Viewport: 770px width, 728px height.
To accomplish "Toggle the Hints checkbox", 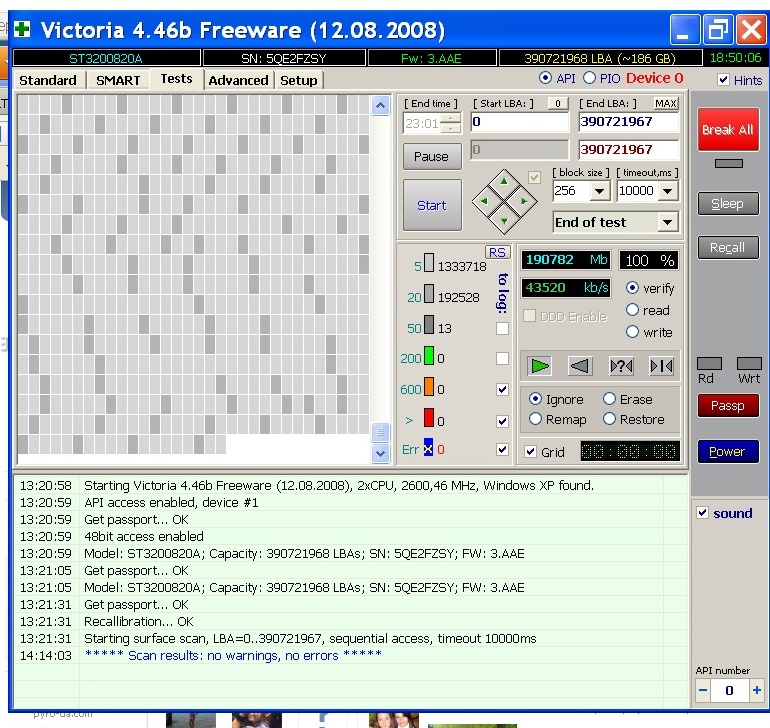I will click(723, 80).
